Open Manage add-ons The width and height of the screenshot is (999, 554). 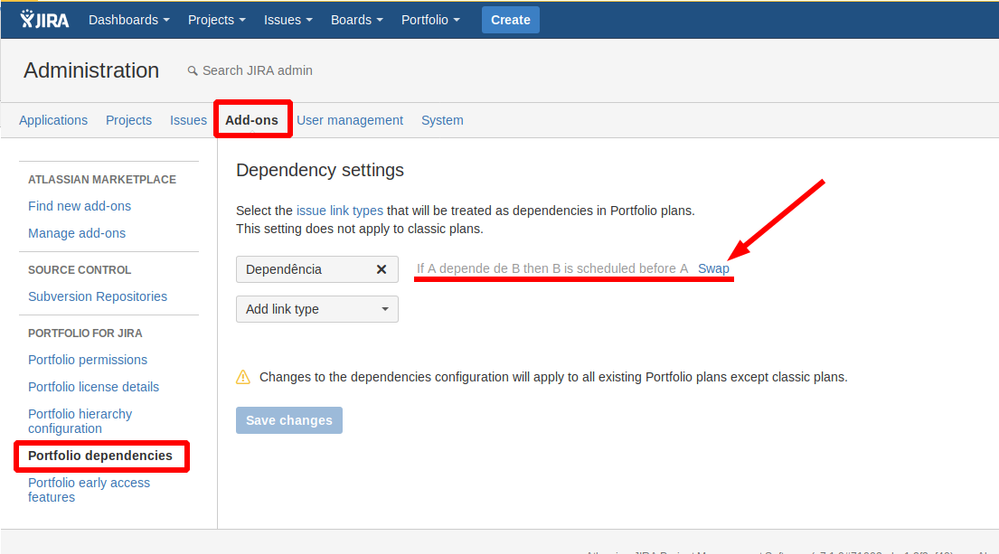pyautogui.click(x=76, y=233)
